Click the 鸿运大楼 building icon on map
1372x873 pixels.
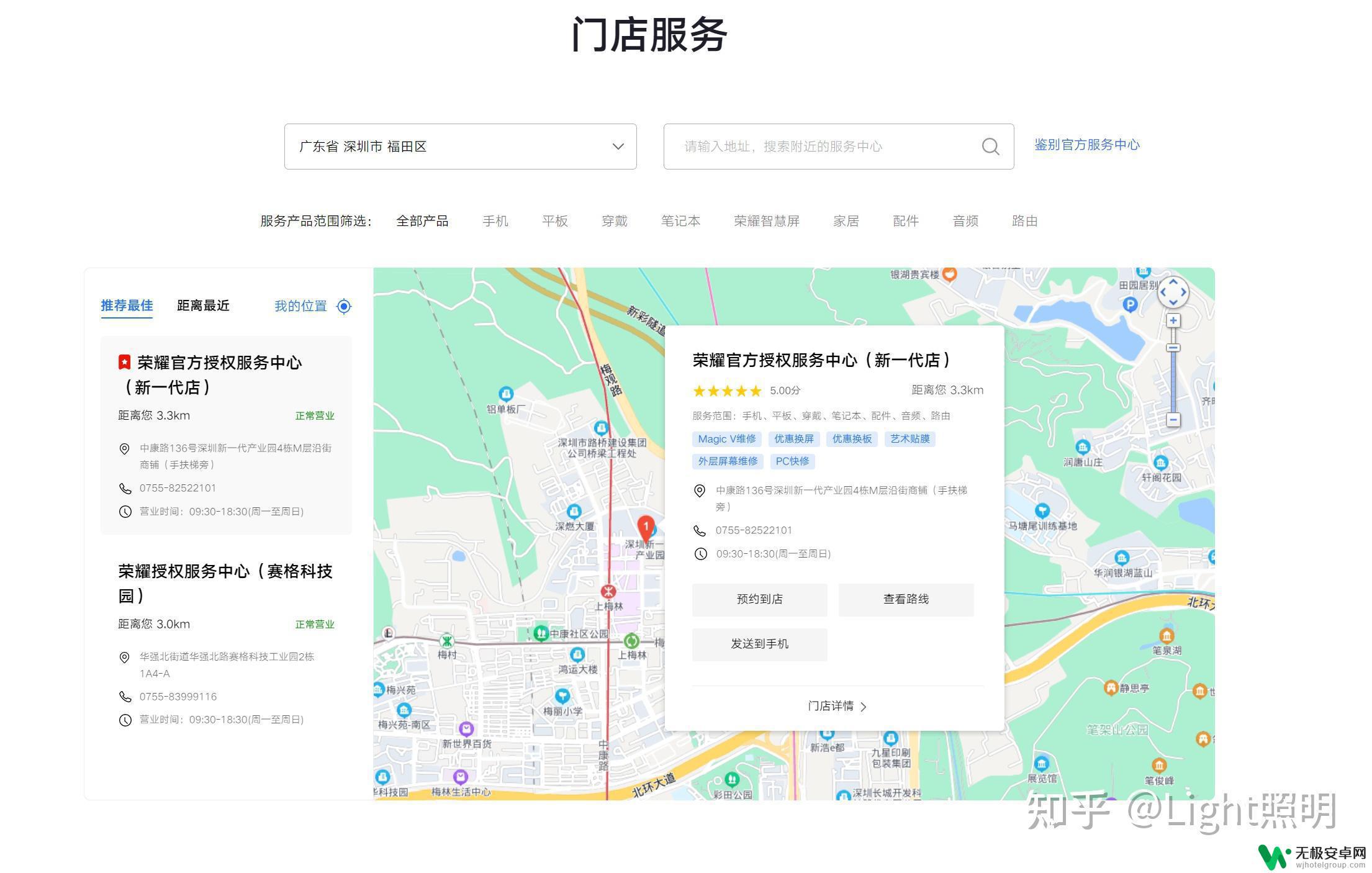(577, 654)
